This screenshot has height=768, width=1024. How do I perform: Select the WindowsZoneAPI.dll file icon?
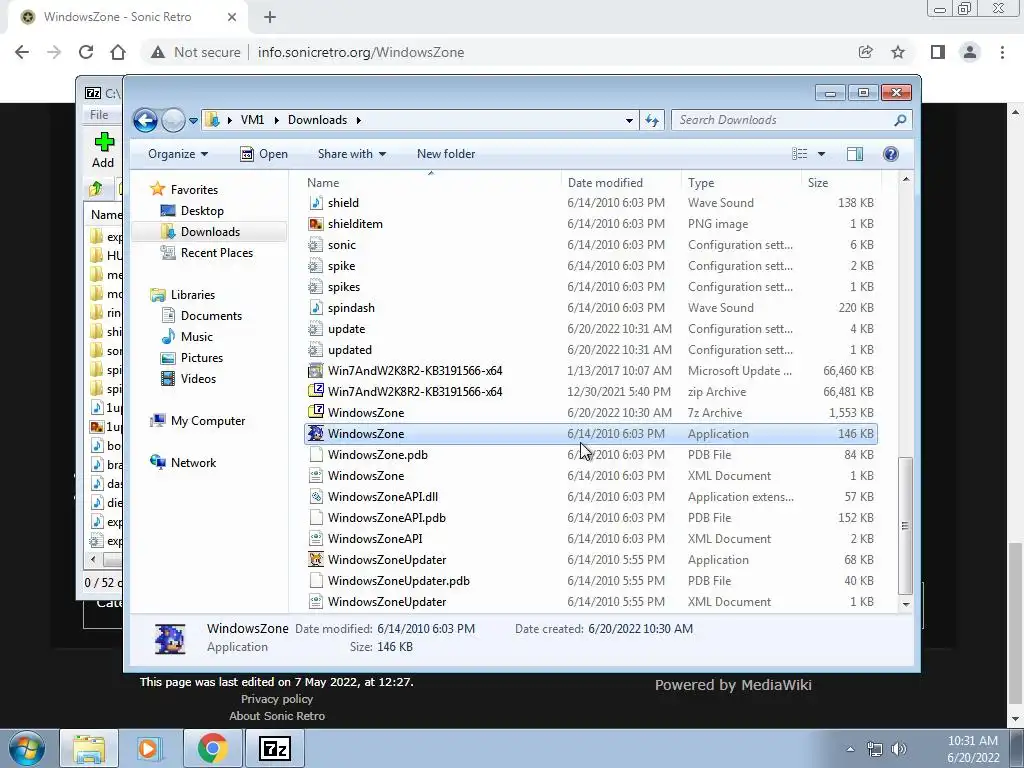tap(315, 497)
